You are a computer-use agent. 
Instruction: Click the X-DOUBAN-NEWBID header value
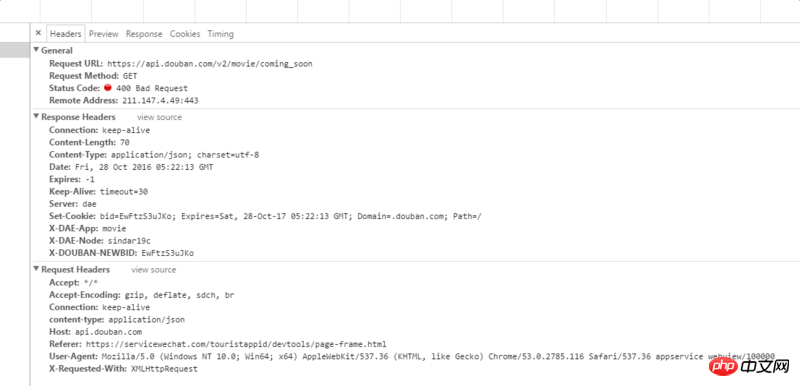[x=167, y=253]
